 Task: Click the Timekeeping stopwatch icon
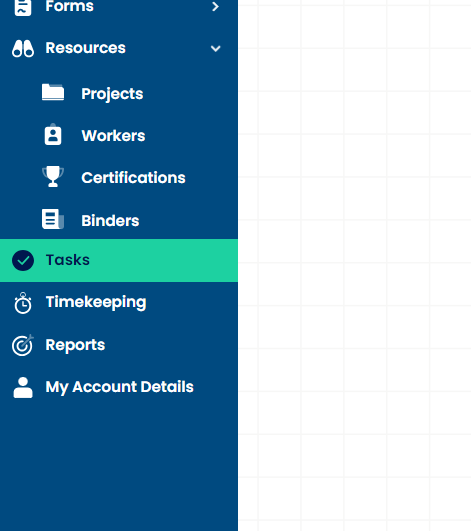23,303
